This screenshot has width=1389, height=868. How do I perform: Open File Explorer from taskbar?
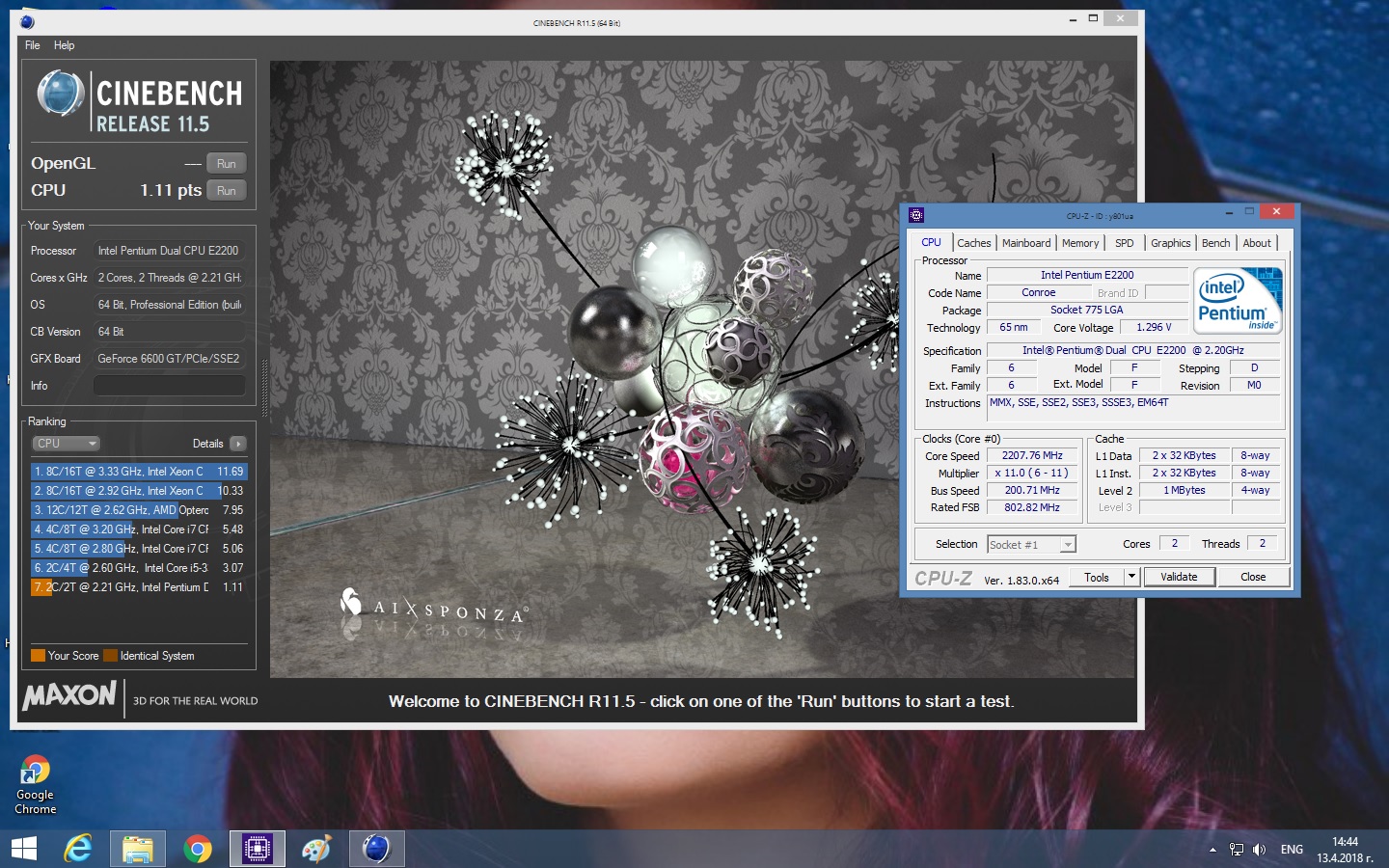pyautogui.click(x=138, y=849)
